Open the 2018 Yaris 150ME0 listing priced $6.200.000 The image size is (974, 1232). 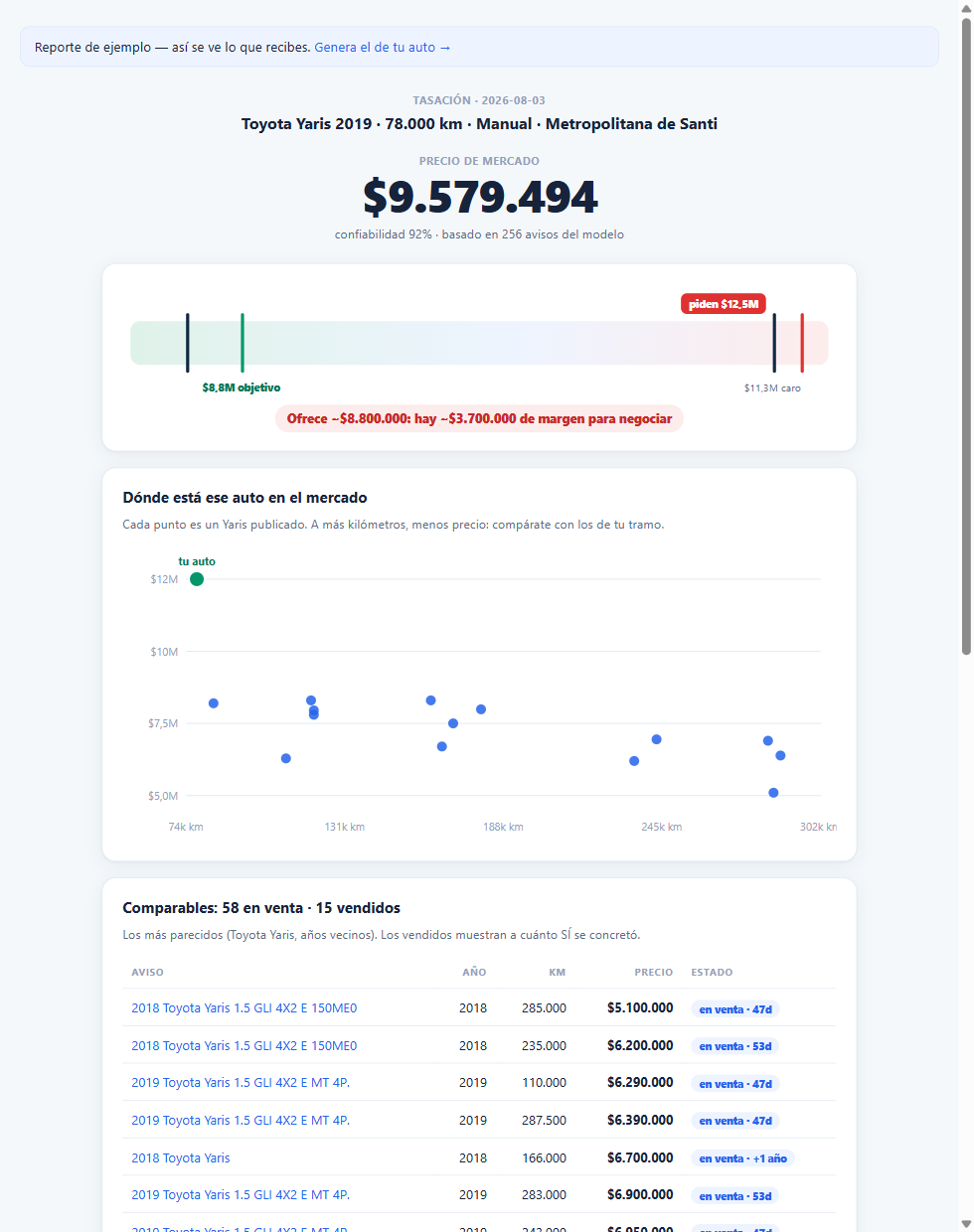click(x=243, y=1045)
